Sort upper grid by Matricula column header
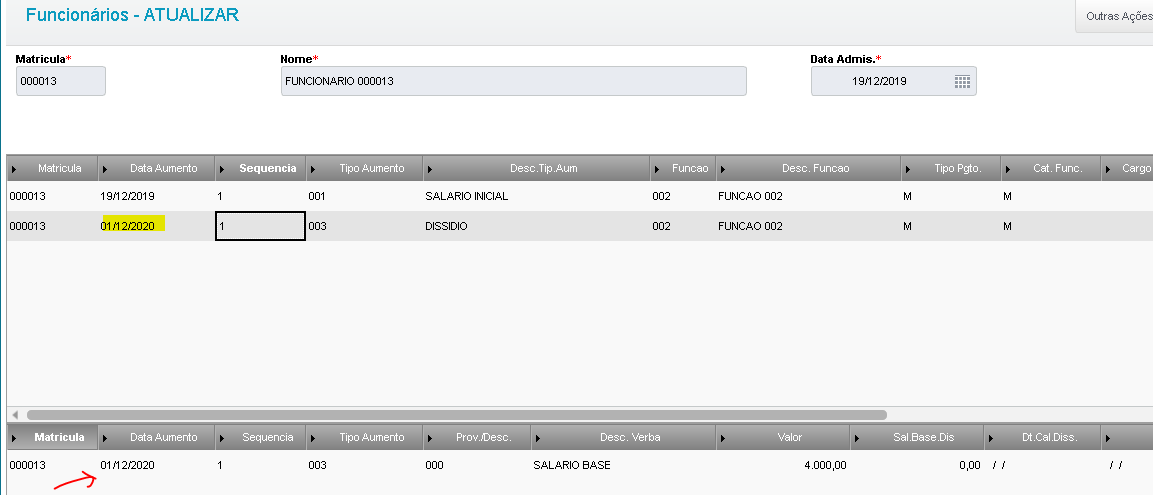The image size is (1153, 495). [52, 168]
